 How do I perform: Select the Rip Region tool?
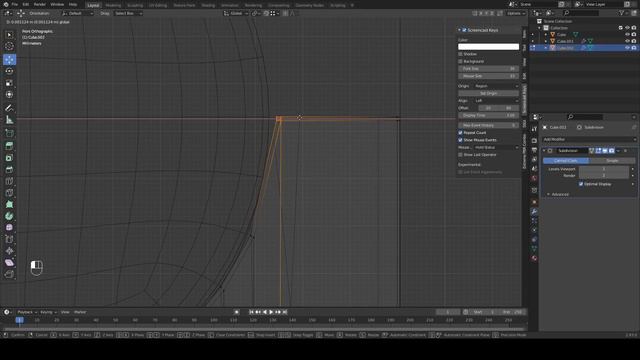point(9,274)
